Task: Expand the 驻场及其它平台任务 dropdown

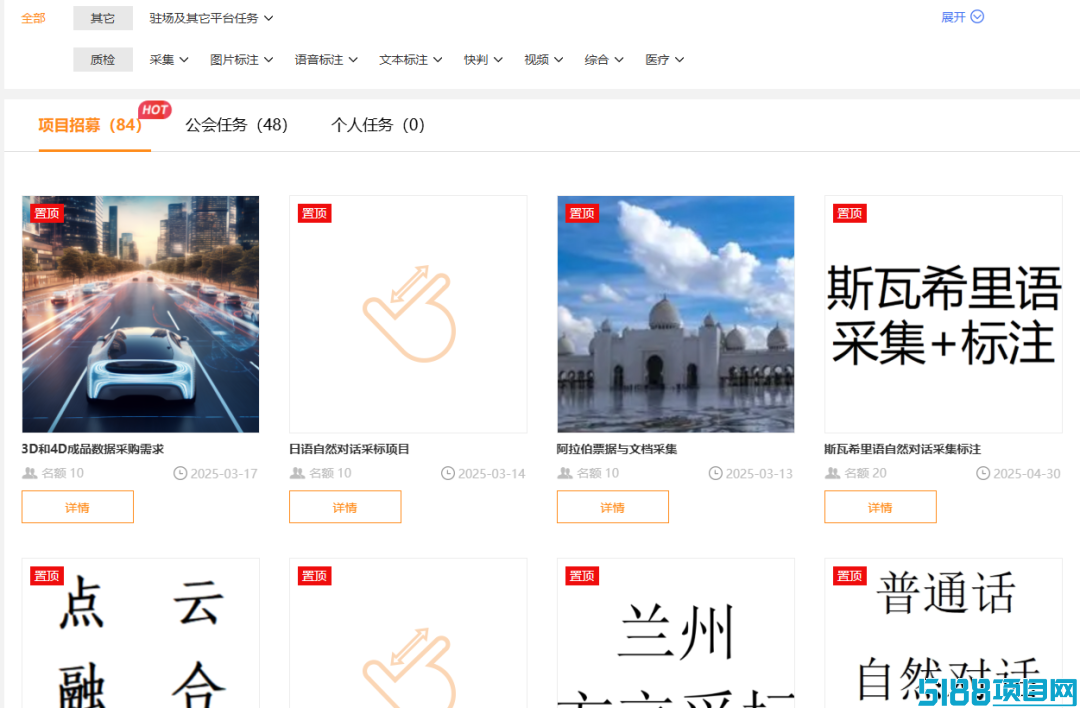Action: click(211, 18)
